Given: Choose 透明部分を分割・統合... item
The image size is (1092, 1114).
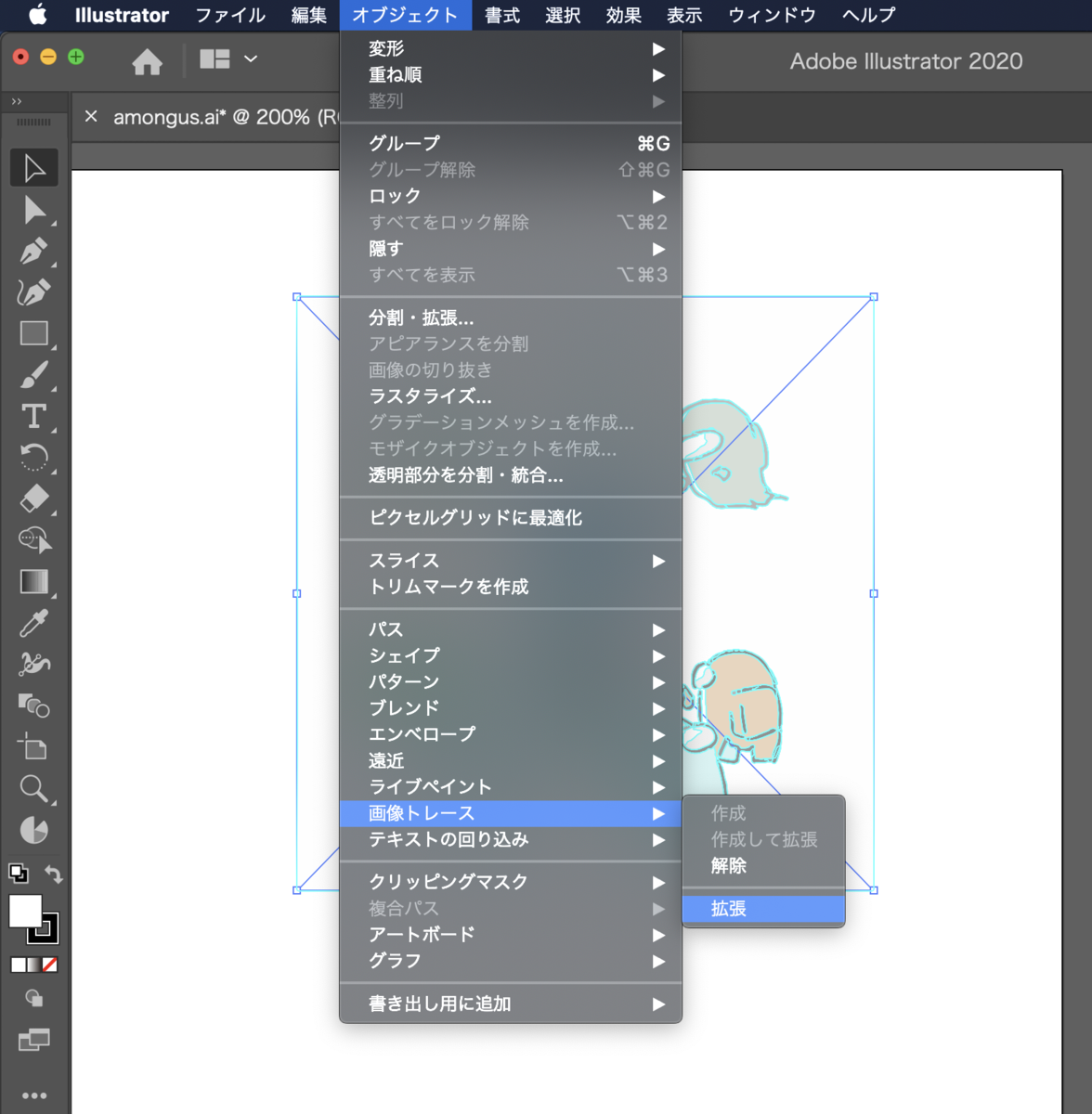Looking at the screenshot, I should (511, 475).
